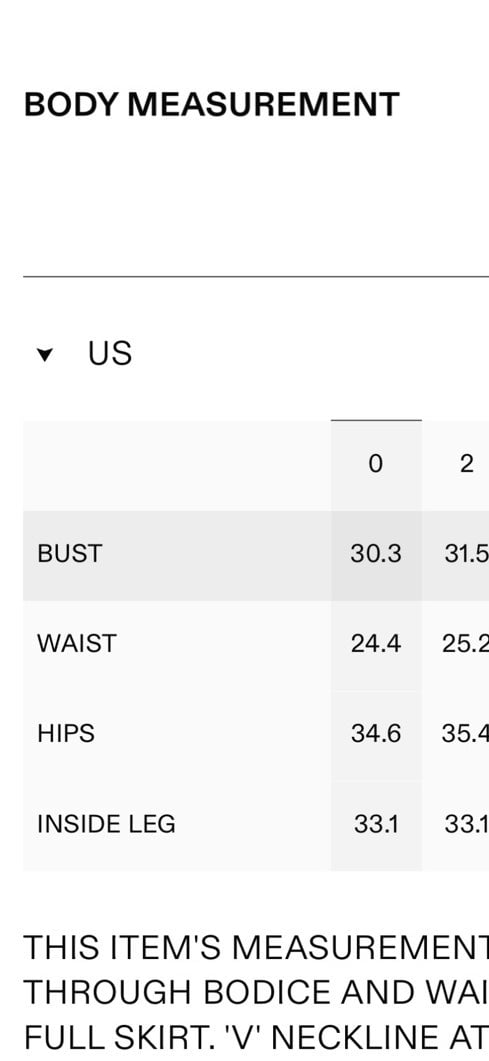This screenshot has width=489, height=1061.
Task: Collapse the US size section triangle
Action: [45, 354]
